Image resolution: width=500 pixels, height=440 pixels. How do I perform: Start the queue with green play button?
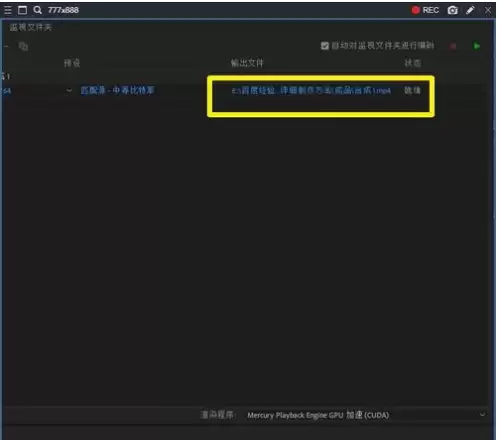click(x=477, y=46)
